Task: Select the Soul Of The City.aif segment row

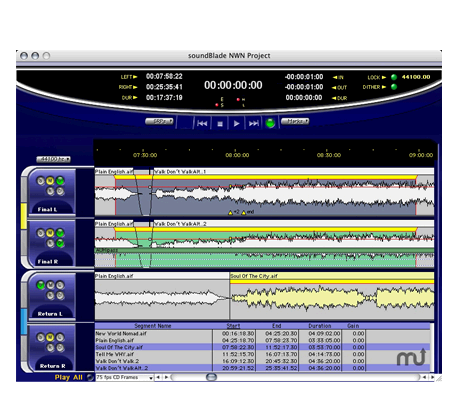Action: pos(262,347)
